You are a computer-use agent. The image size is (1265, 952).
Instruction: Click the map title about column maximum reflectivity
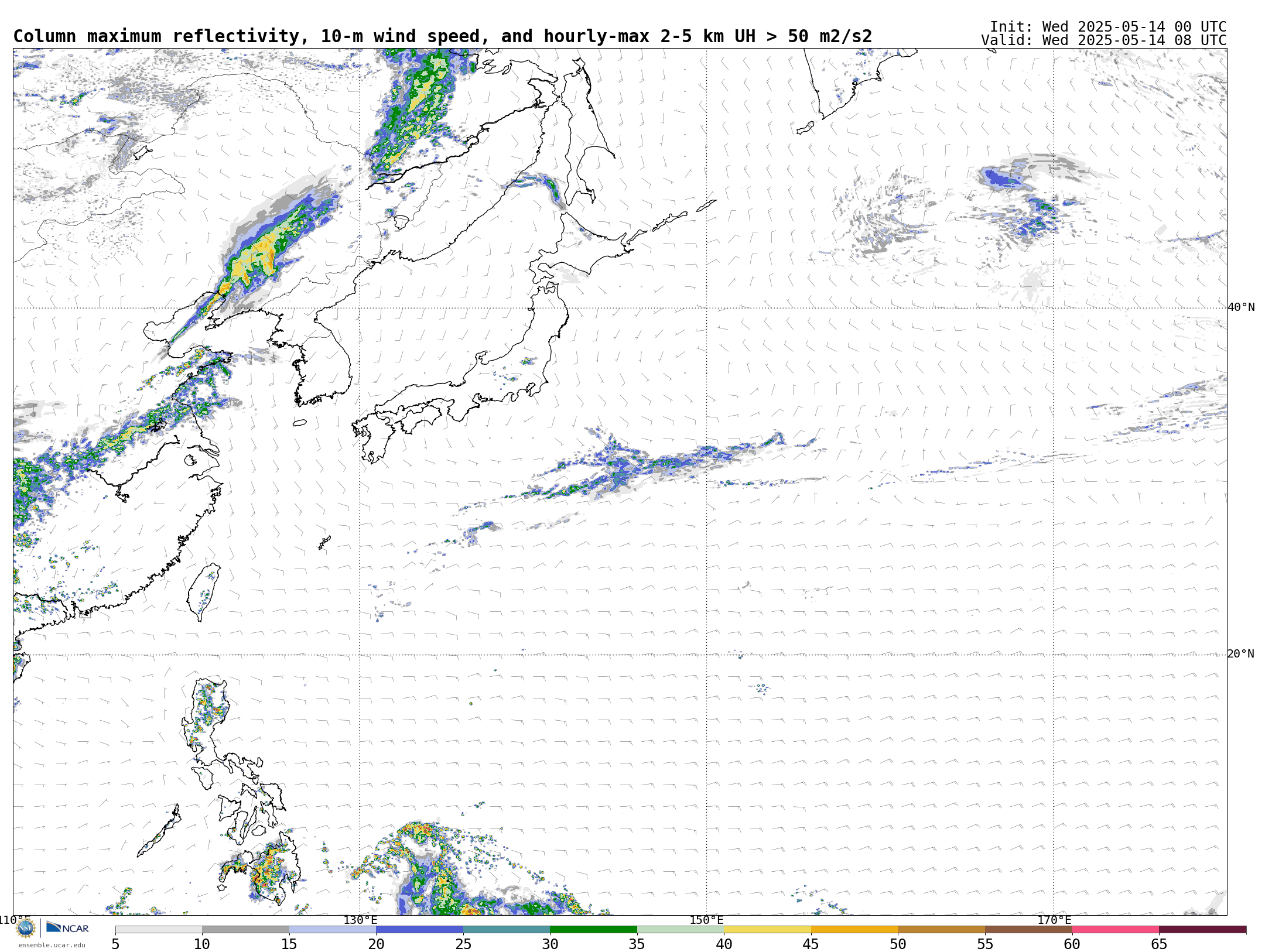442,36
